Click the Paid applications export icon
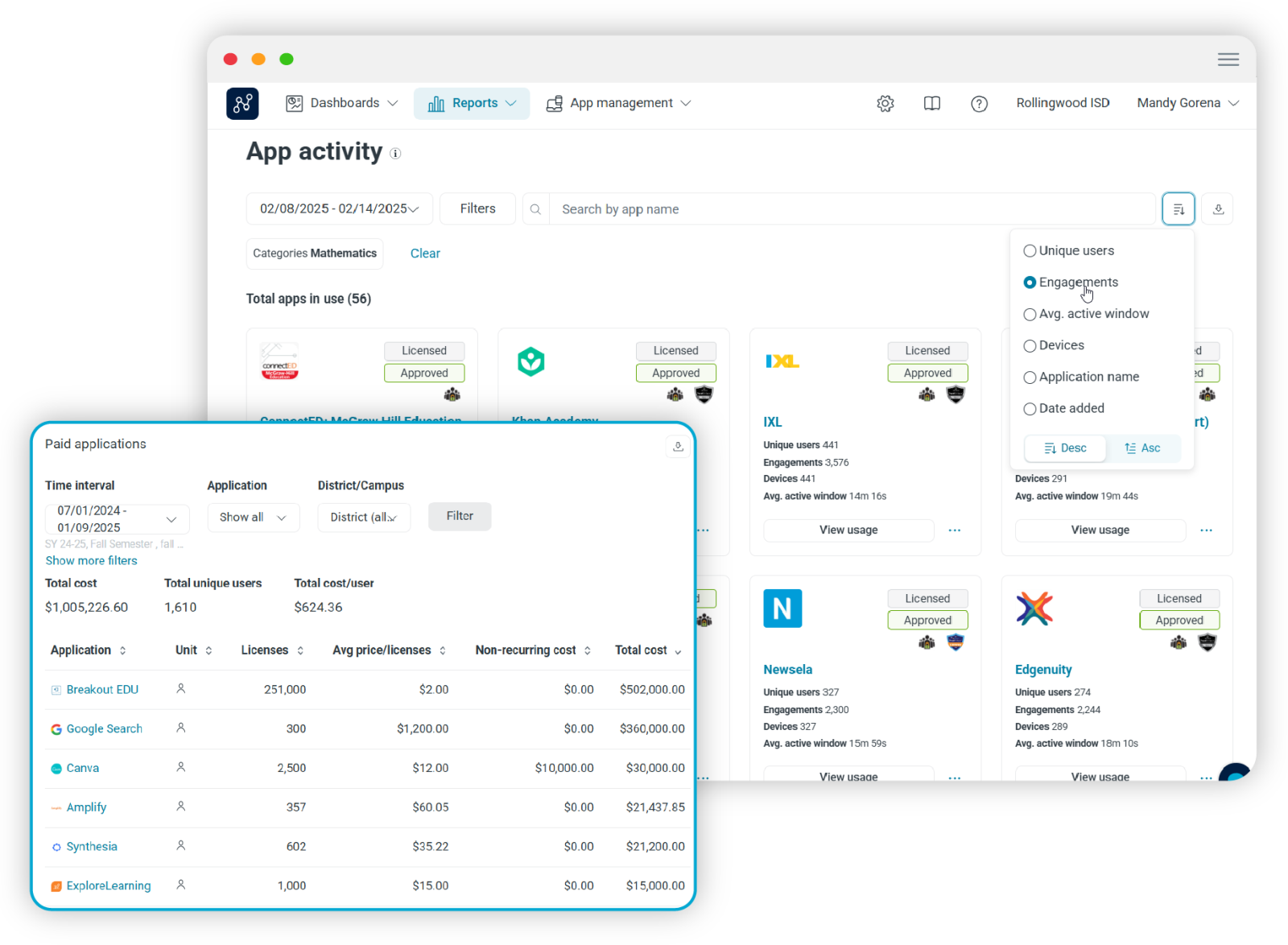Image resolution: width=1288 pixels, height=945 pixels. point(678,446)
